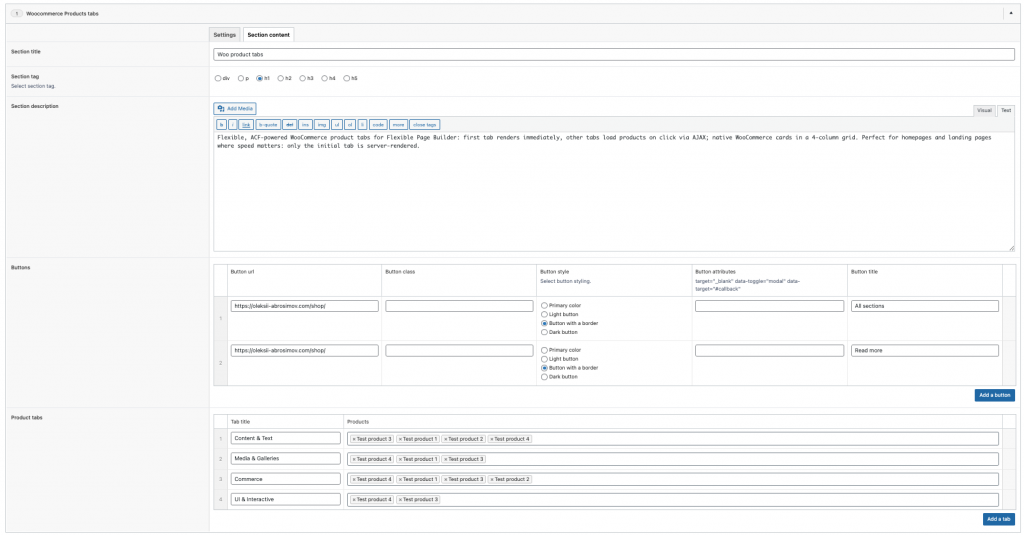
Task: Open the Section content tab
Action: (x=268, y=35)
